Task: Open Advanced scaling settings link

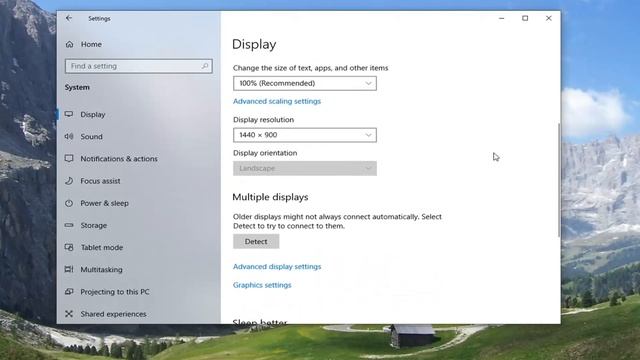Action: coord(277,101)
